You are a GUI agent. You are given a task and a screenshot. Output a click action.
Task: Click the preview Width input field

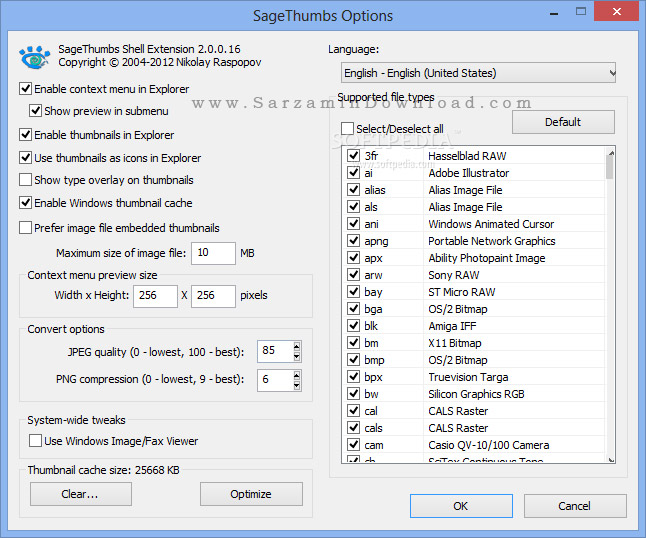click(155, 296)
